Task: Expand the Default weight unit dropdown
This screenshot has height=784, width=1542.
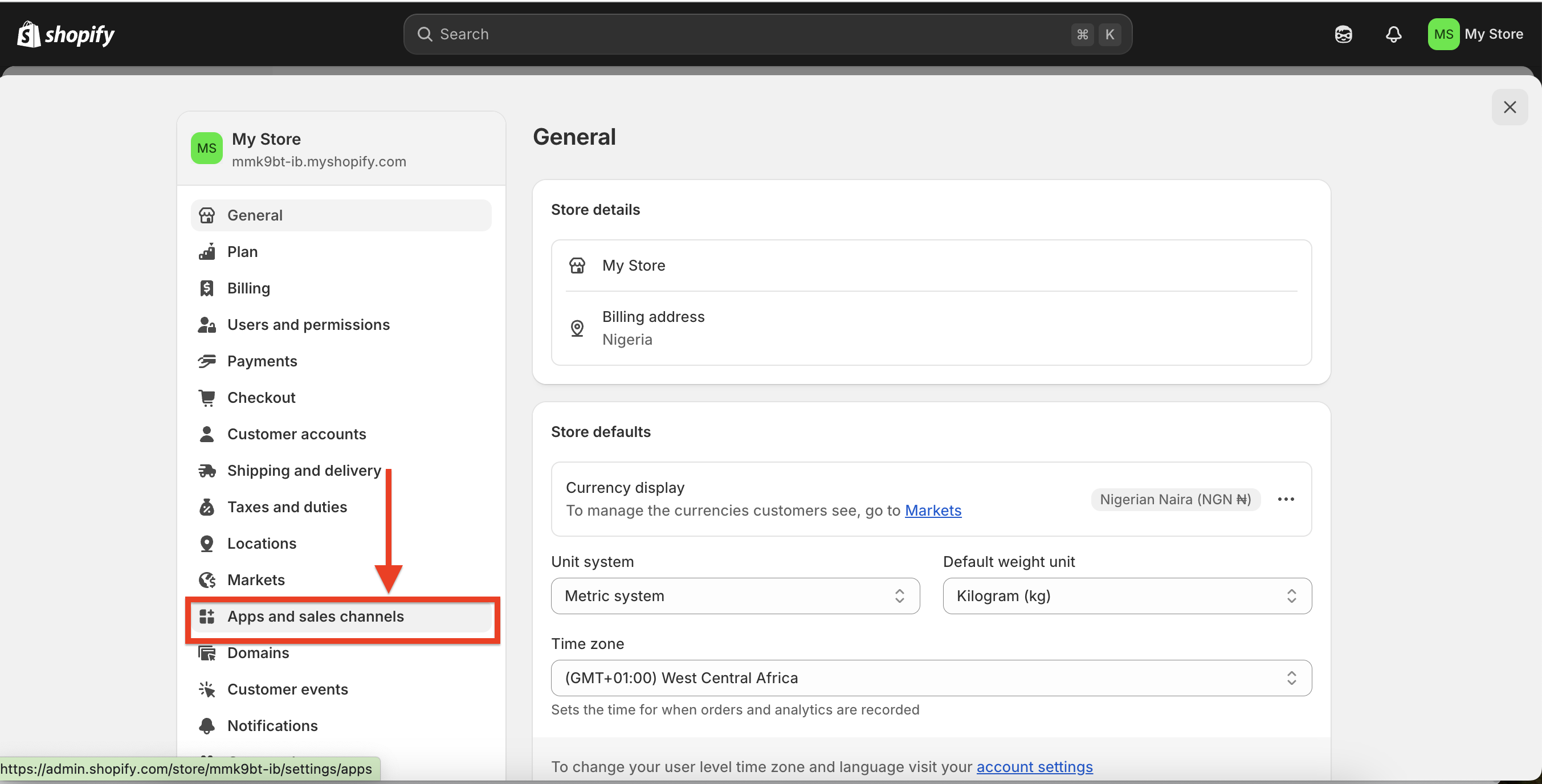Action: 1127,596
